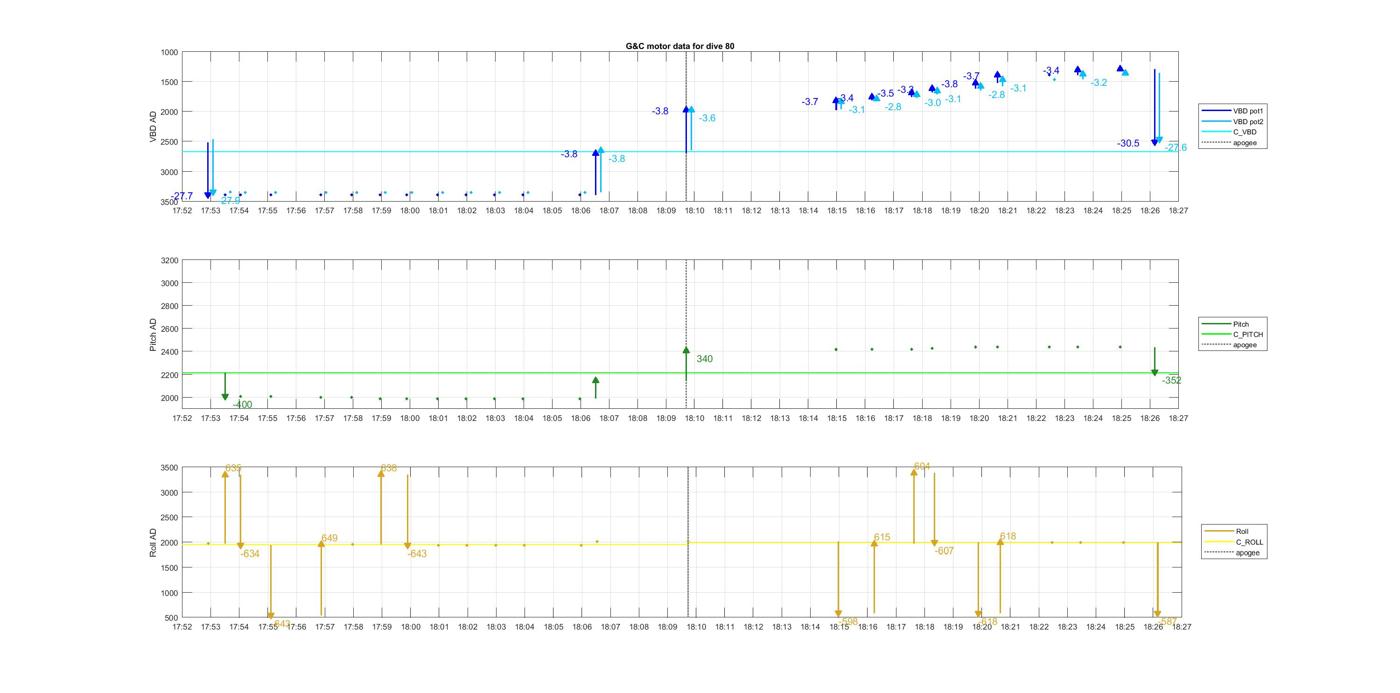Click the "-607" roll data label
Image resolution: width=1400 pixels, height=693 pixels.
(945, 551)
